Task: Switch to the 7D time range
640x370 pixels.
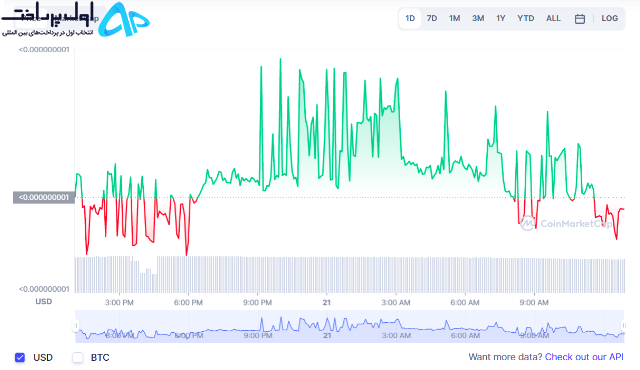Action: (432, 18)
